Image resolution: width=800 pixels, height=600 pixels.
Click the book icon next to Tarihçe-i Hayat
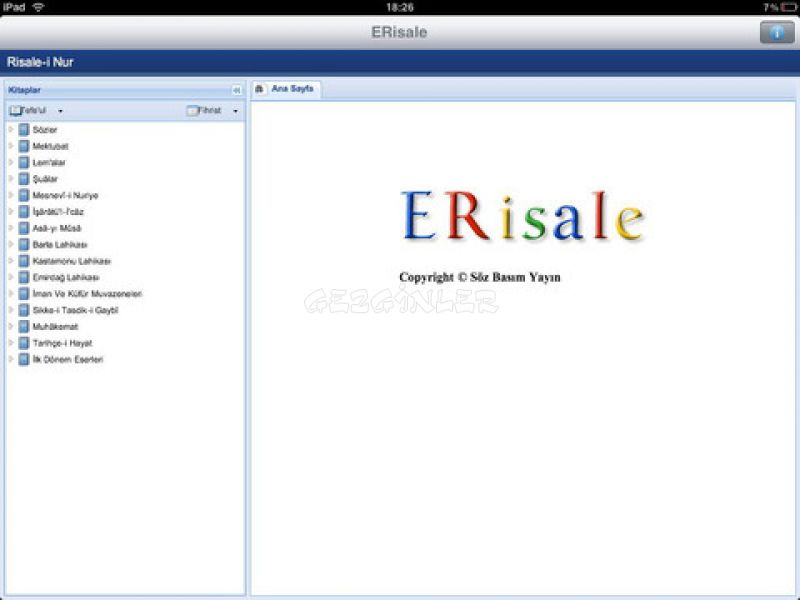coord(23,343)
